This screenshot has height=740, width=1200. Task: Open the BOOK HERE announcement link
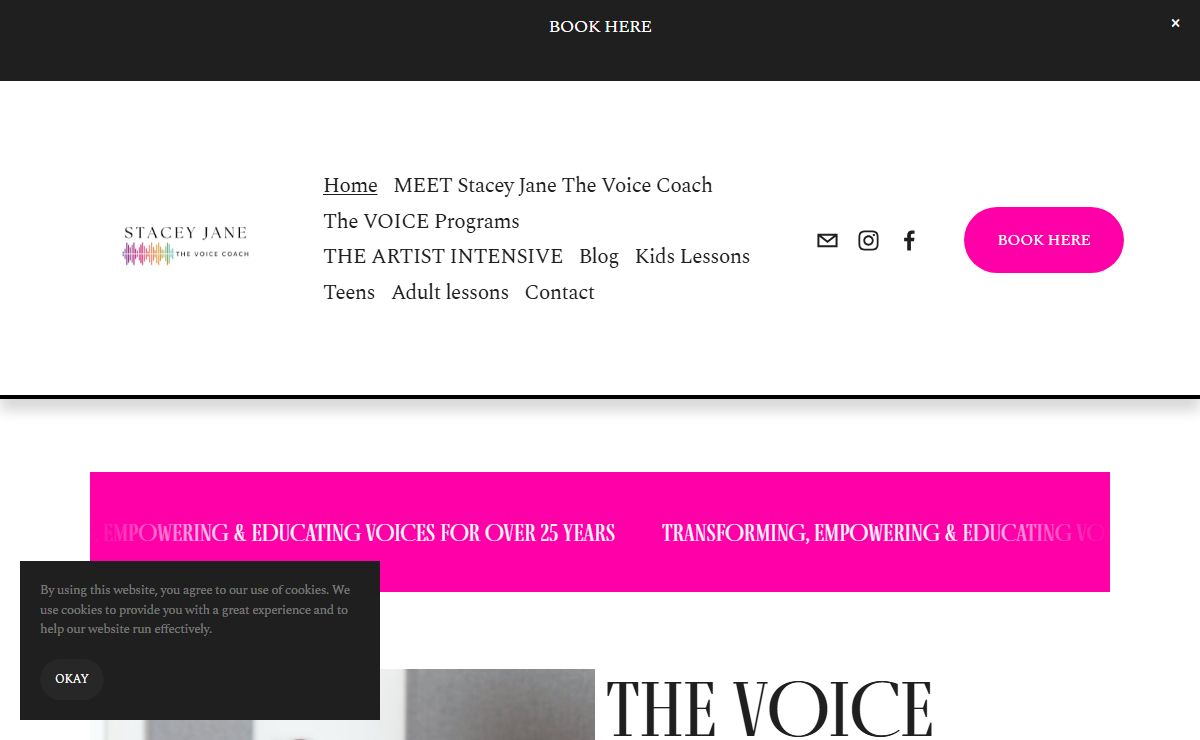600,26
